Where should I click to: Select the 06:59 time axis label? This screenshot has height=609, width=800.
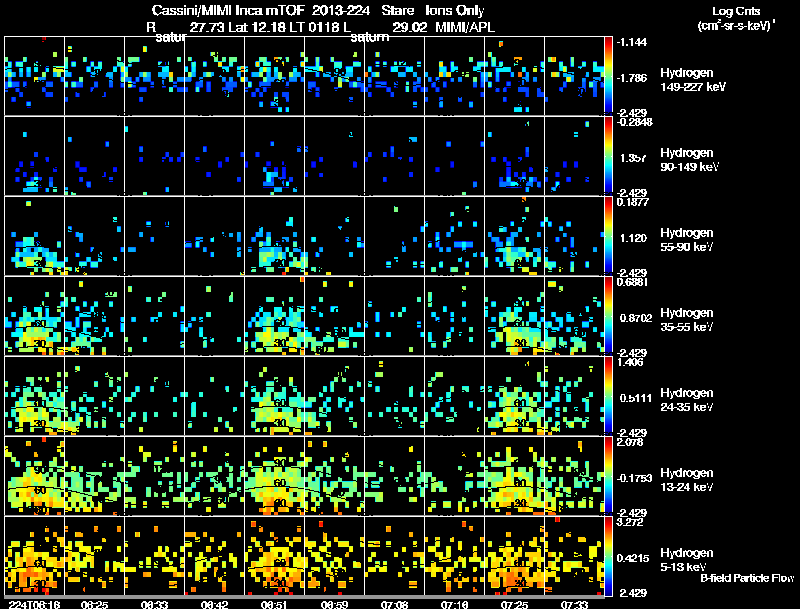[334, 604]
